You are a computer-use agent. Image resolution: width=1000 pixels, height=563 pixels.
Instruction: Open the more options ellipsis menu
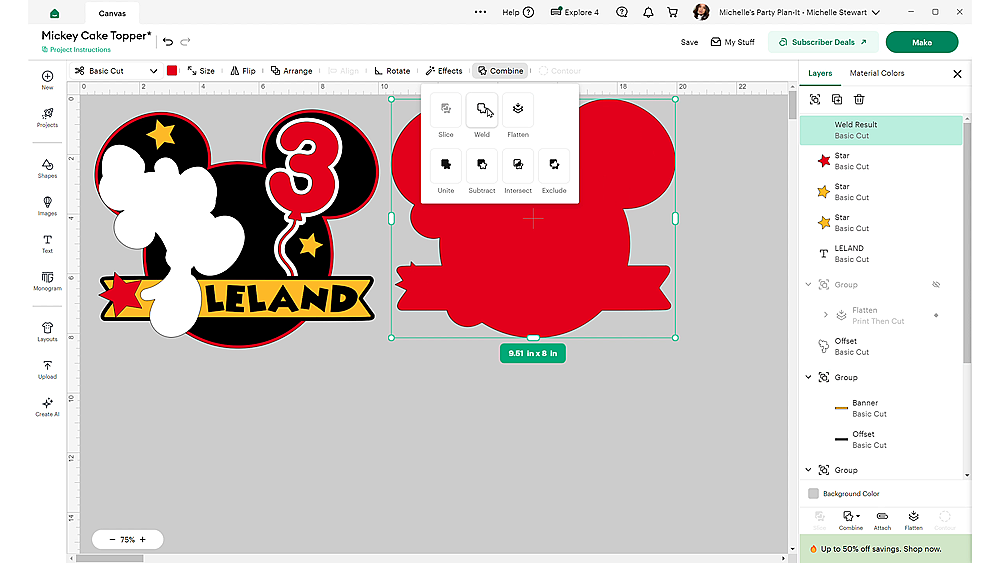coord(480,12)
